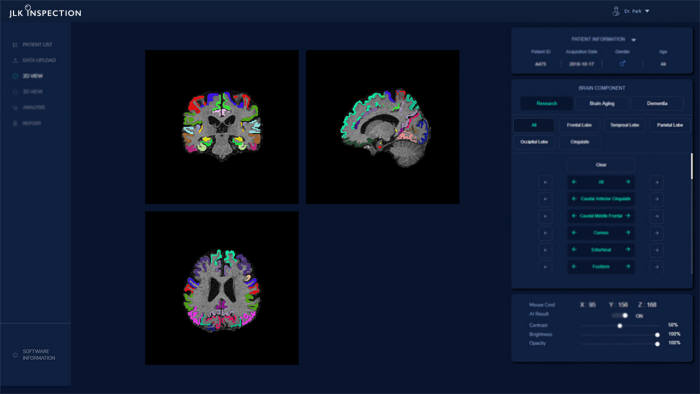
Task: Select the Frontal Lobe filter
Action: pos(579,125)
